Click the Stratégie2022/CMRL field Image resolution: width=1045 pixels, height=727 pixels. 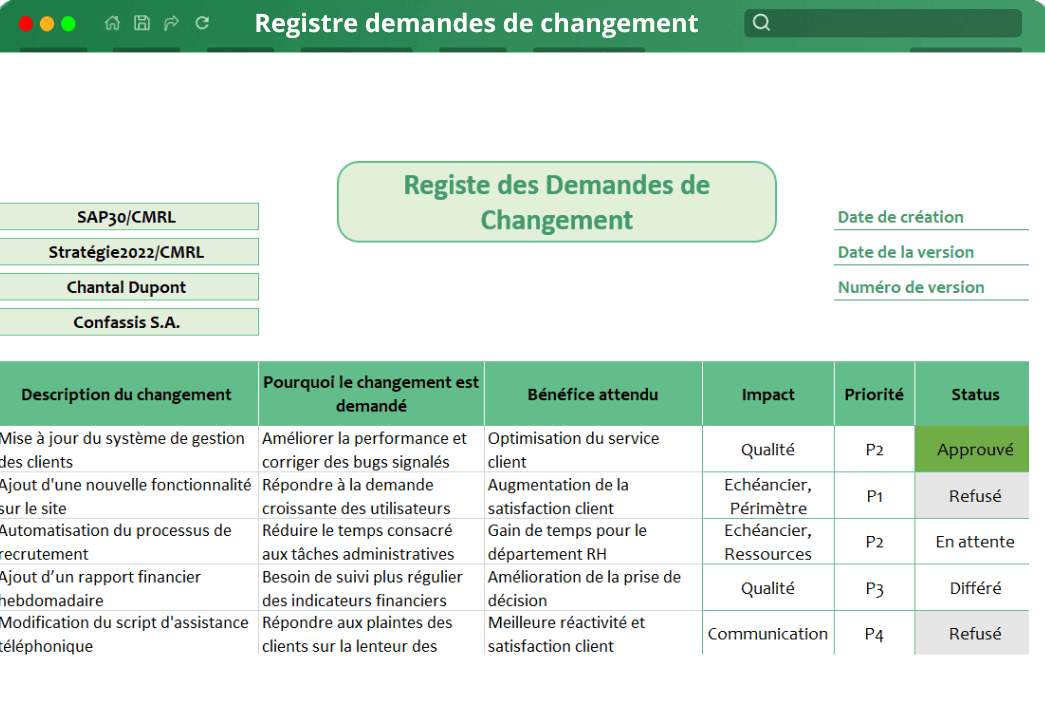[130, 251]
